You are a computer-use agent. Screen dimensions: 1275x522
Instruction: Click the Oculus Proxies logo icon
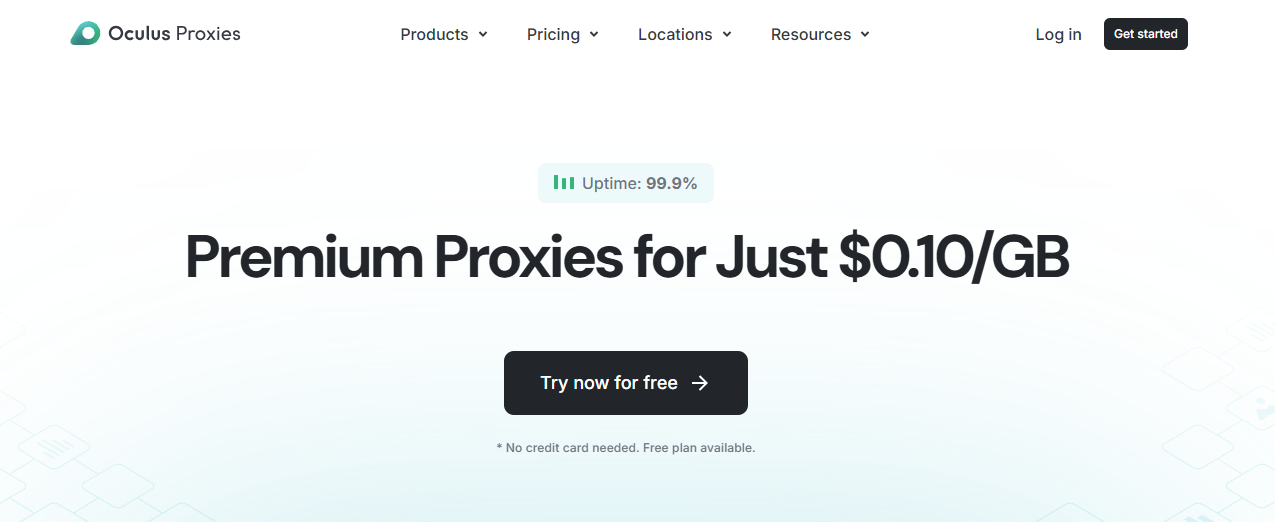(85, 34)
